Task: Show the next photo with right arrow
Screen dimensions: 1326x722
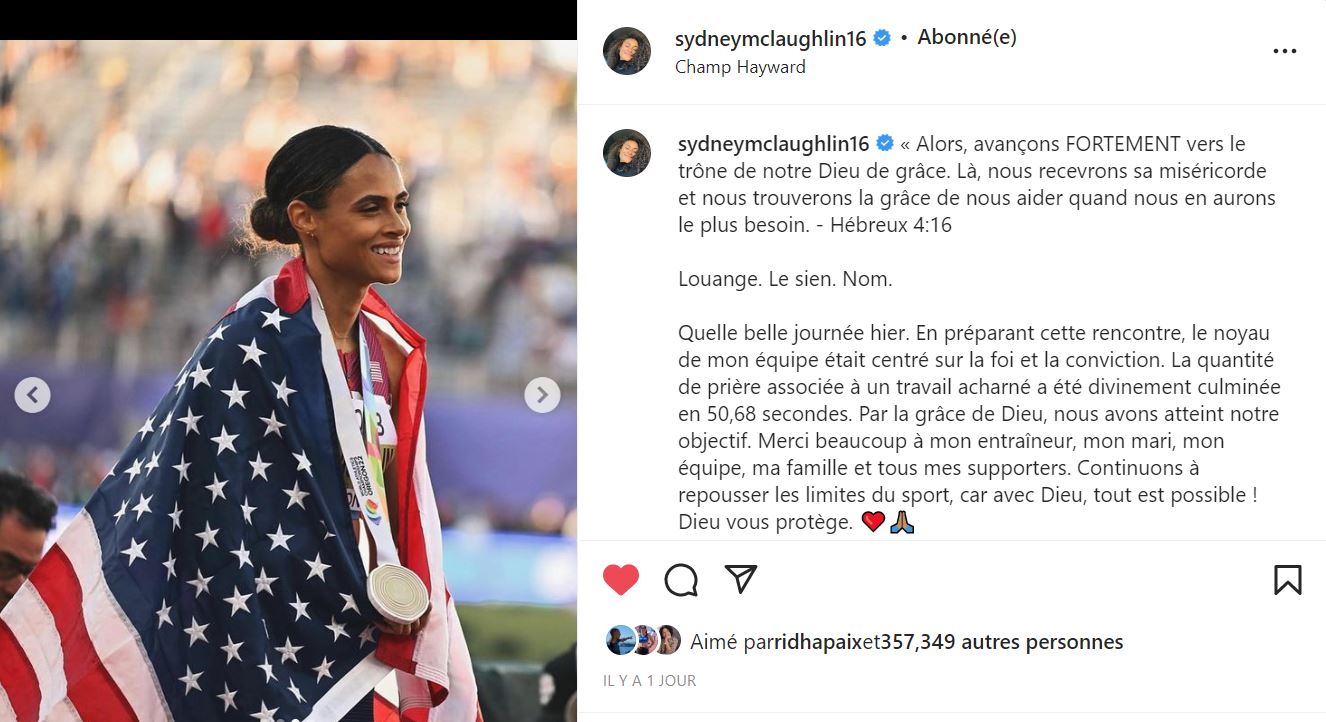Action: pos(542,395)
